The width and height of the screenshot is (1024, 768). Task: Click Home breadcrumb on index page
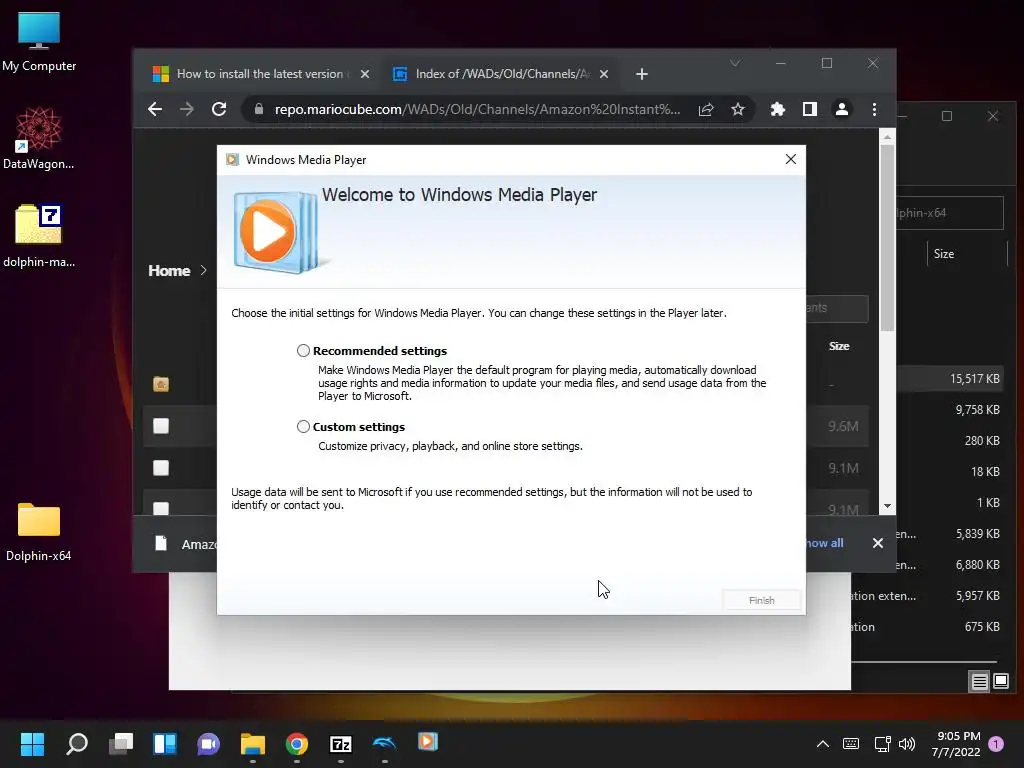[169, 270]
